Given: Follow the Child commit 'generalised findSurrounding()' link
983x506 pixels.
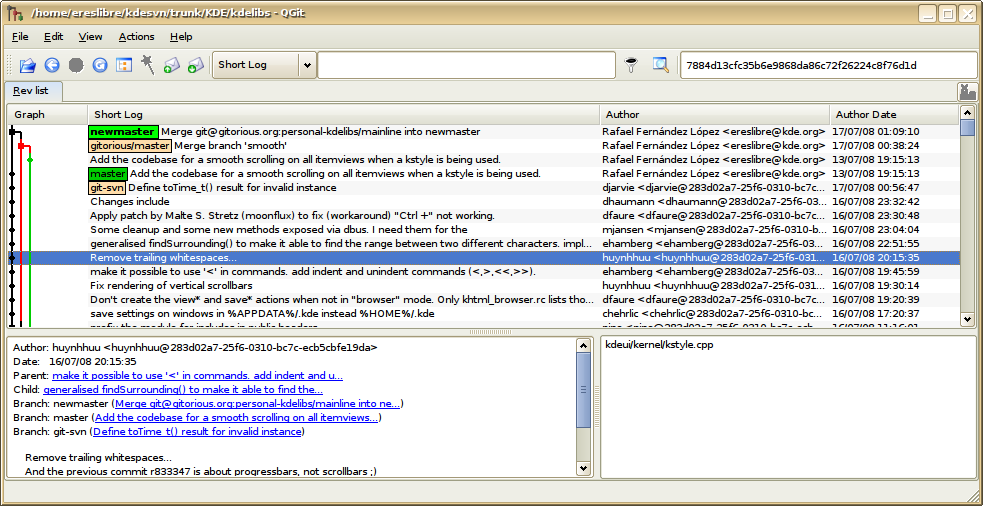Looking at the screenshot, I should tap(183, 389).
